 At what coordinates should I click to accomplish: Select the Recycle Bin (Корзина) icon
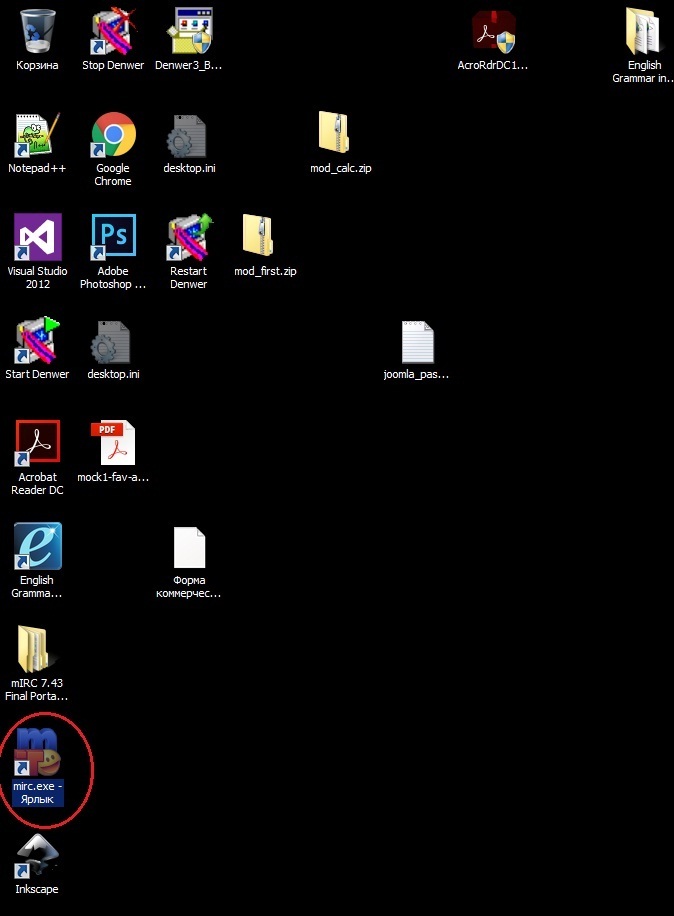[37, 32]
